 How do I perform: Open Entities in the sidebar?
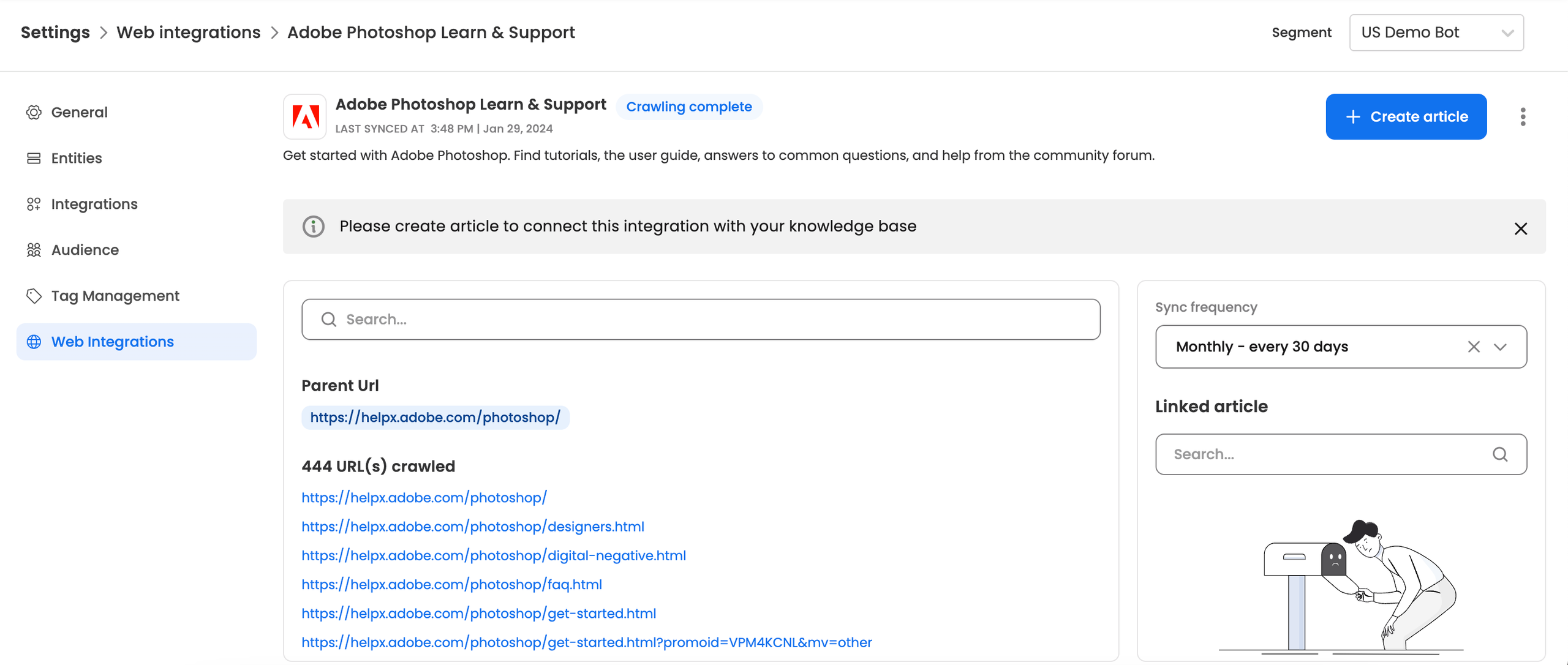point(76,158)
